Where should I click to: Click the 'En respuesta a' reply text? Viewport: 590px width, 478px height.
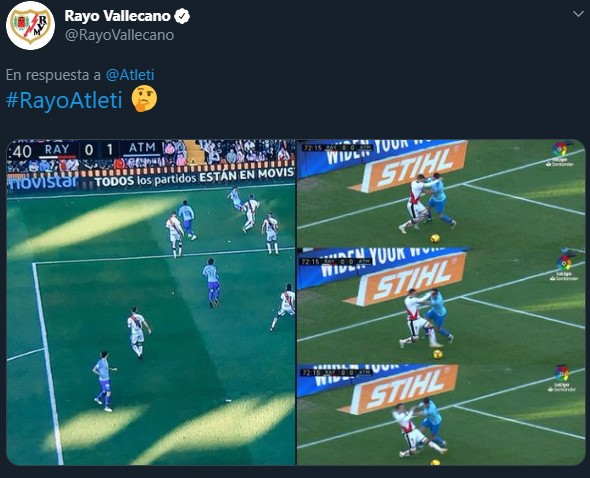(x=53, y=75)
